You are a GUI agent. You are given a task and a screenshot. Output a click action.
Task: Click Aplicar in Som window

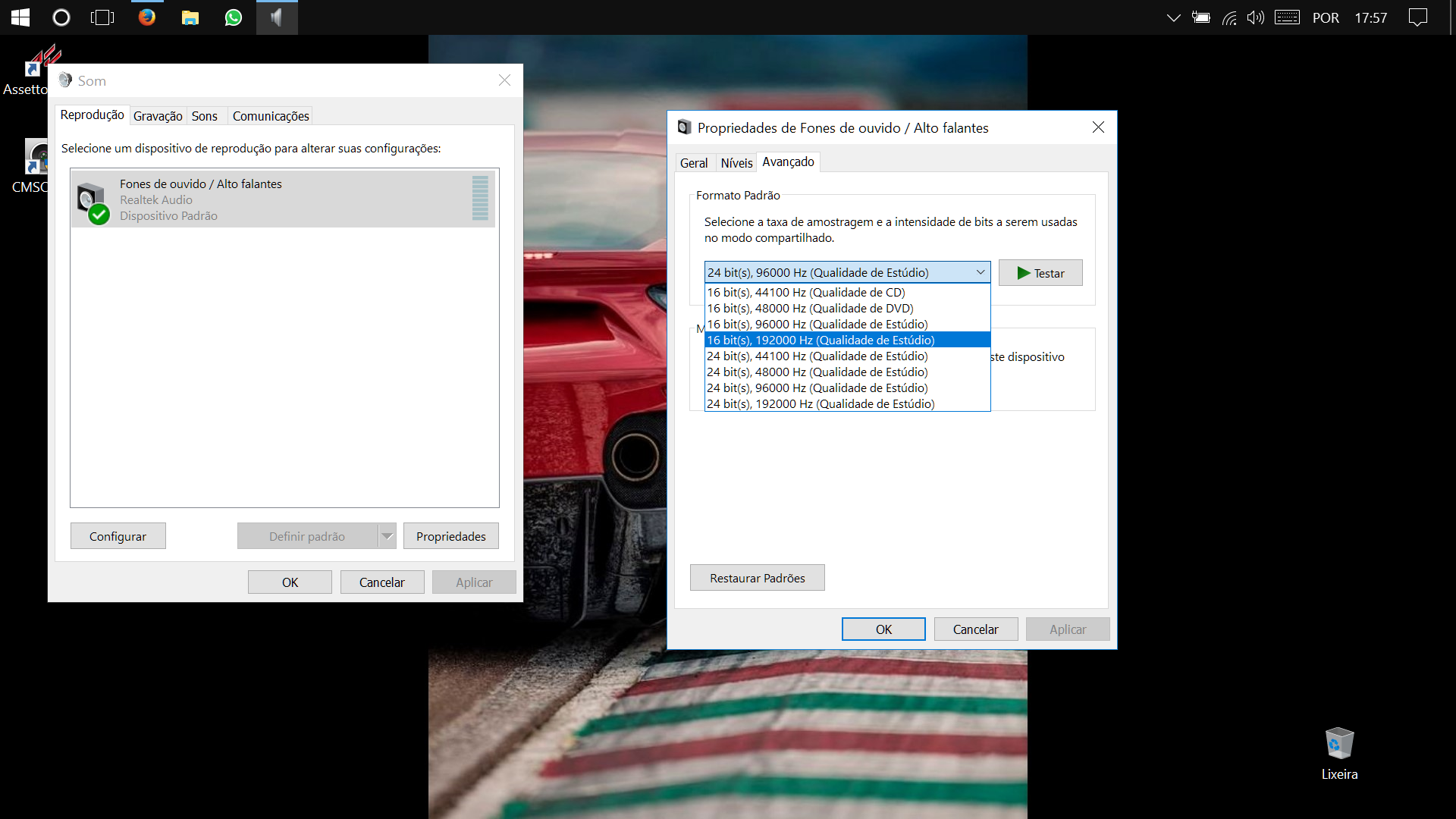tap(474, 582)
